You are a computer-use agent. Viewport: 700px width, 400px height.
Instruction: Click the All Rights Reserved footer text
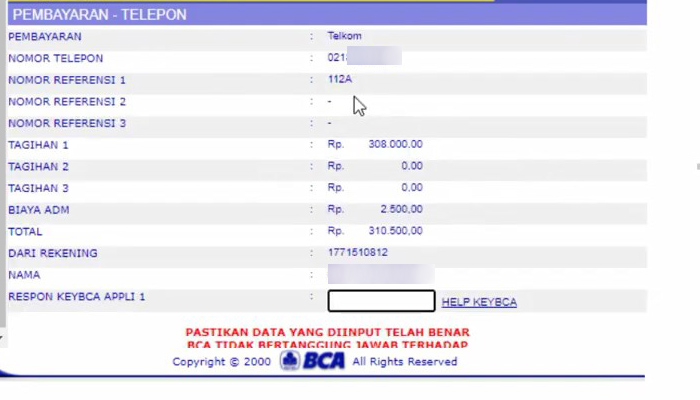pos(404,361)
